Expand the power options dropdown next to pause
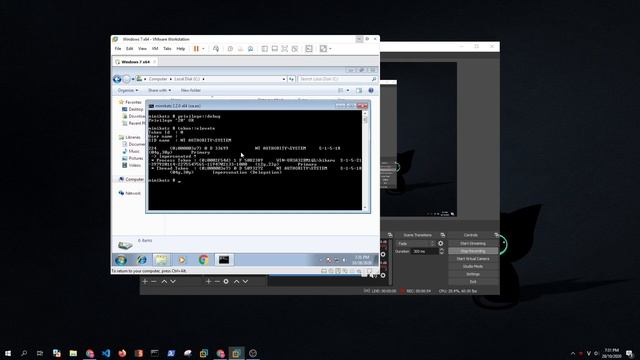The image size is (640, 360). click(x=203, y=49)
